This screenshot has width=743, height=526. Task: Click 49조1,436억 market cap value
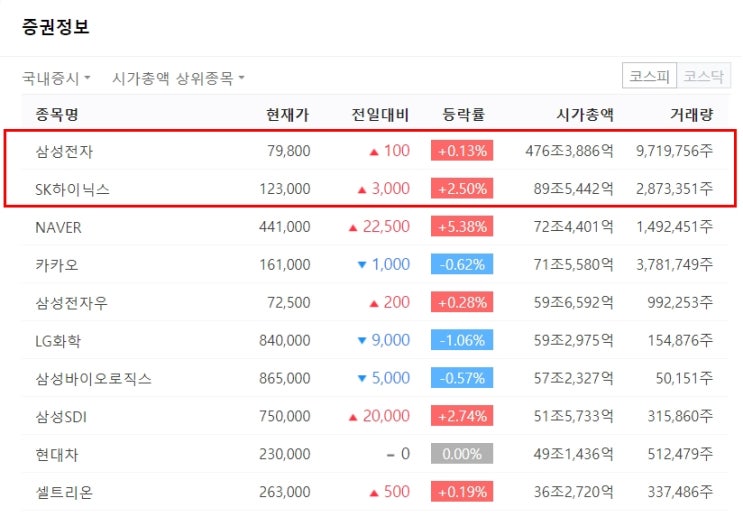coord(574,454)
